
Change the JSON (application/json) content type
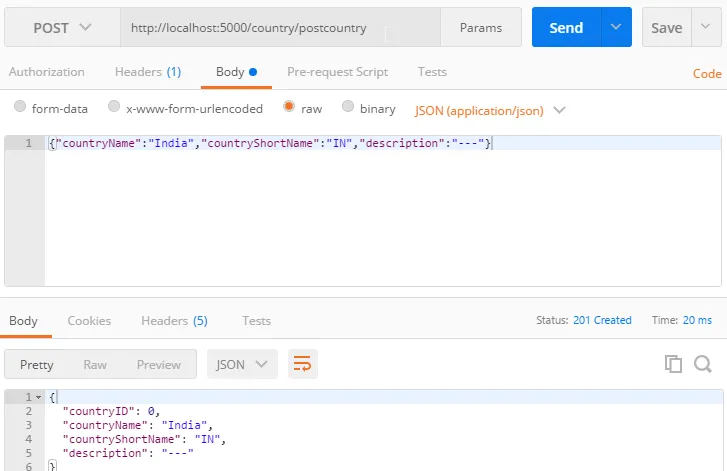click(x=490, y=109)
